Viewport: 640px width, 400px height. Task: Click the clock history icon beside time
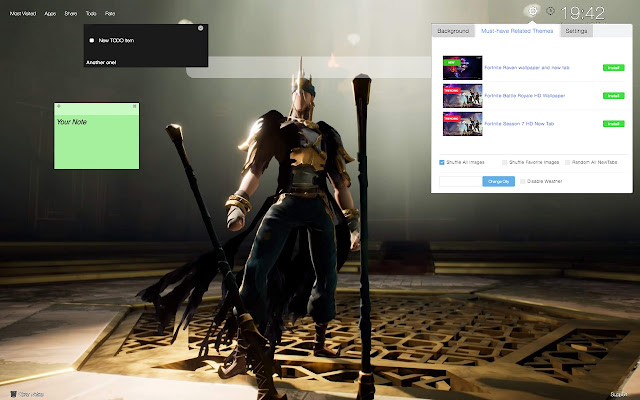coord(550,11)
